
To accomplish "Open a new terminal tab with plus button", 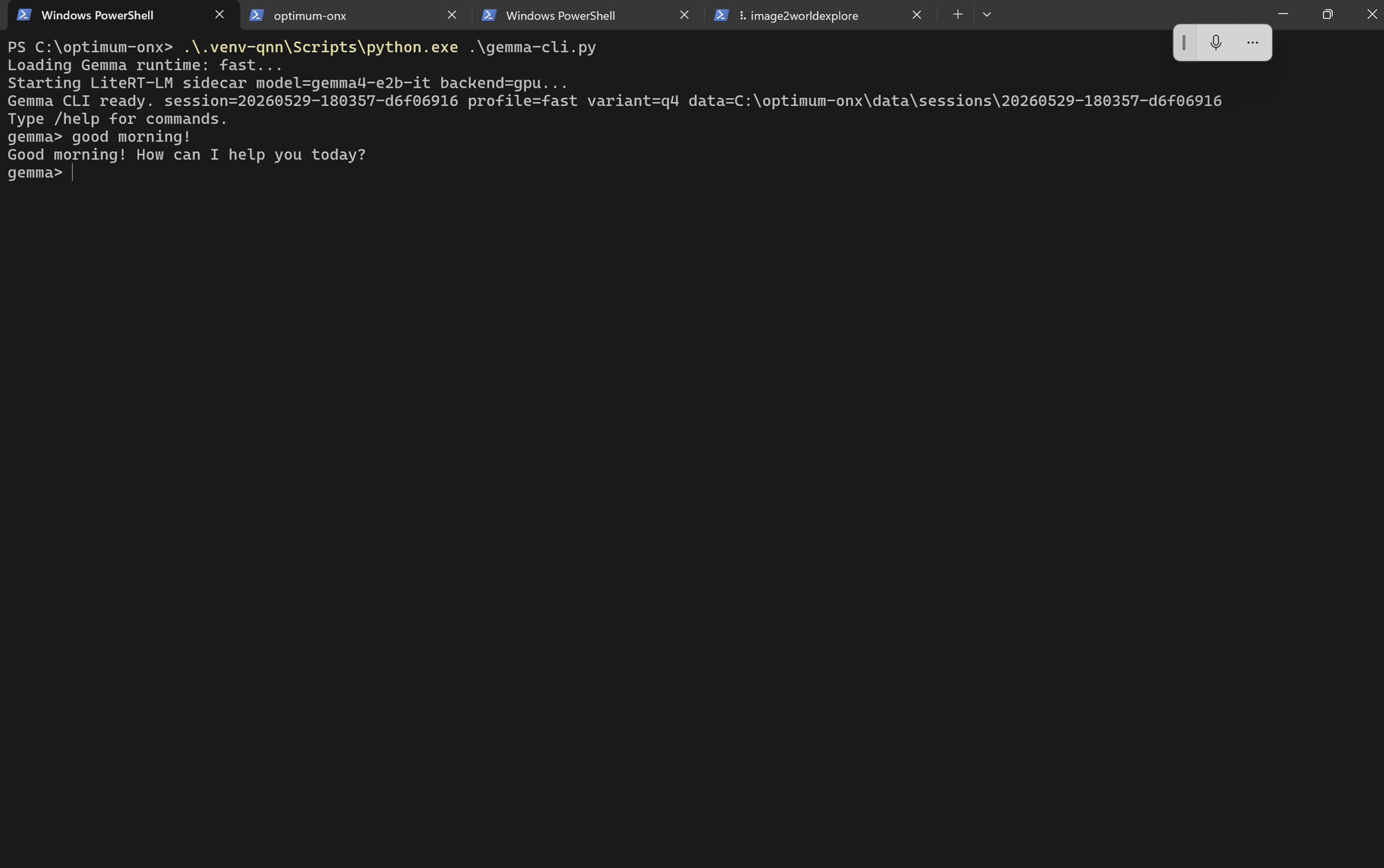I will click(957, 14).
